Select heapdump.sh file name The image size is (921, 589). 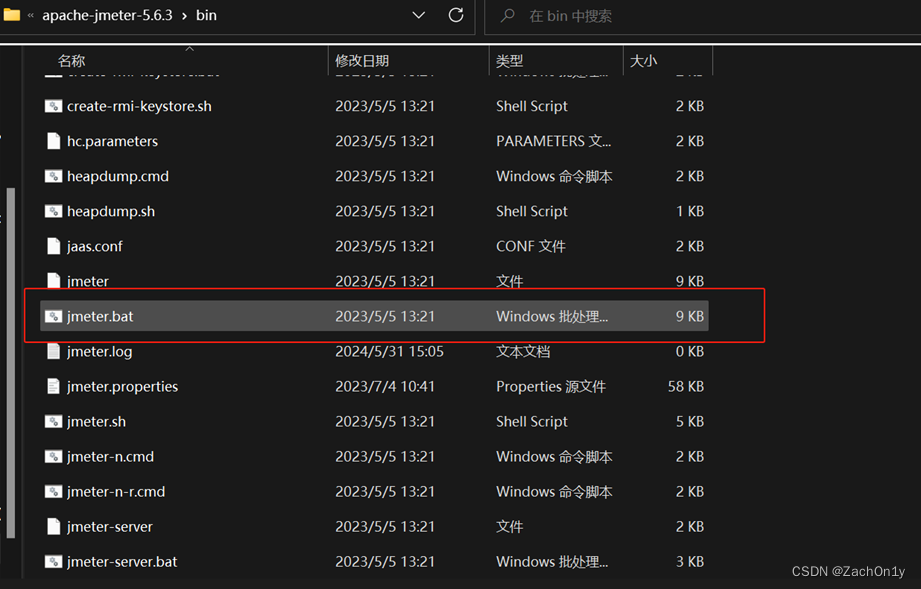coord(111,211)
